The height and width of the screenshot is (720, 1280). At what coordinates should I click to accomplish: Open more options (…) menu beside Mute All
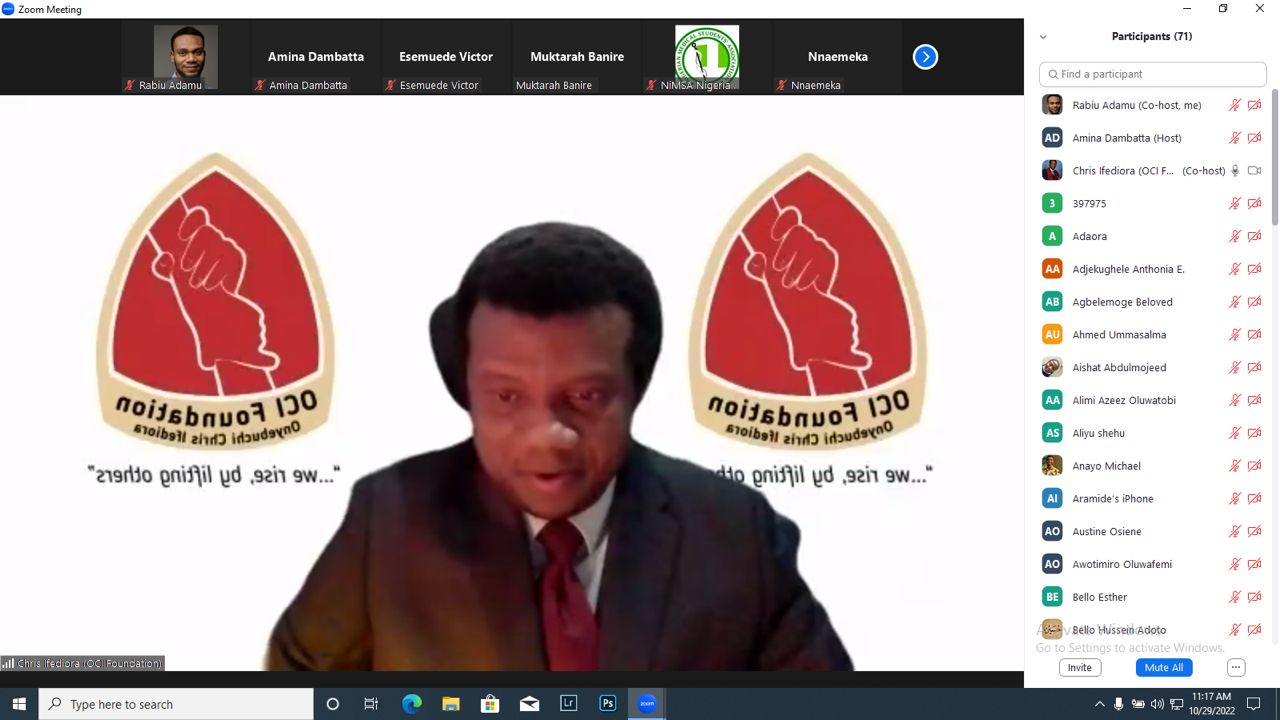[1236, 667]
